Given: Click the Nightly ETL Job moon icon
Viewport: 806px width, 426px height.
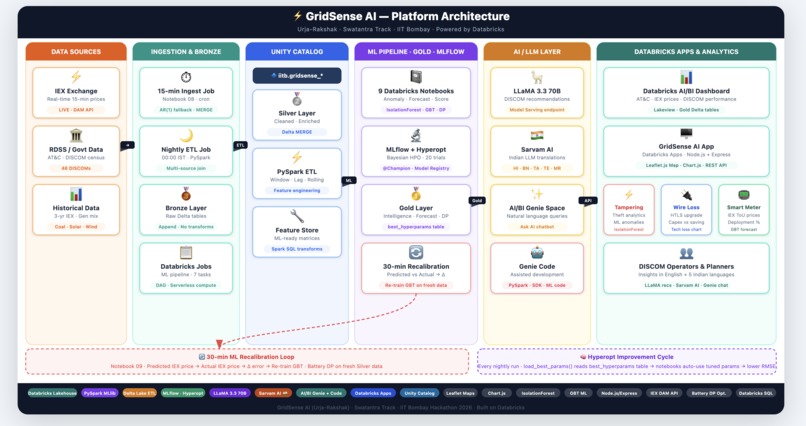Looking at the screenshot, I should point(186,136).
